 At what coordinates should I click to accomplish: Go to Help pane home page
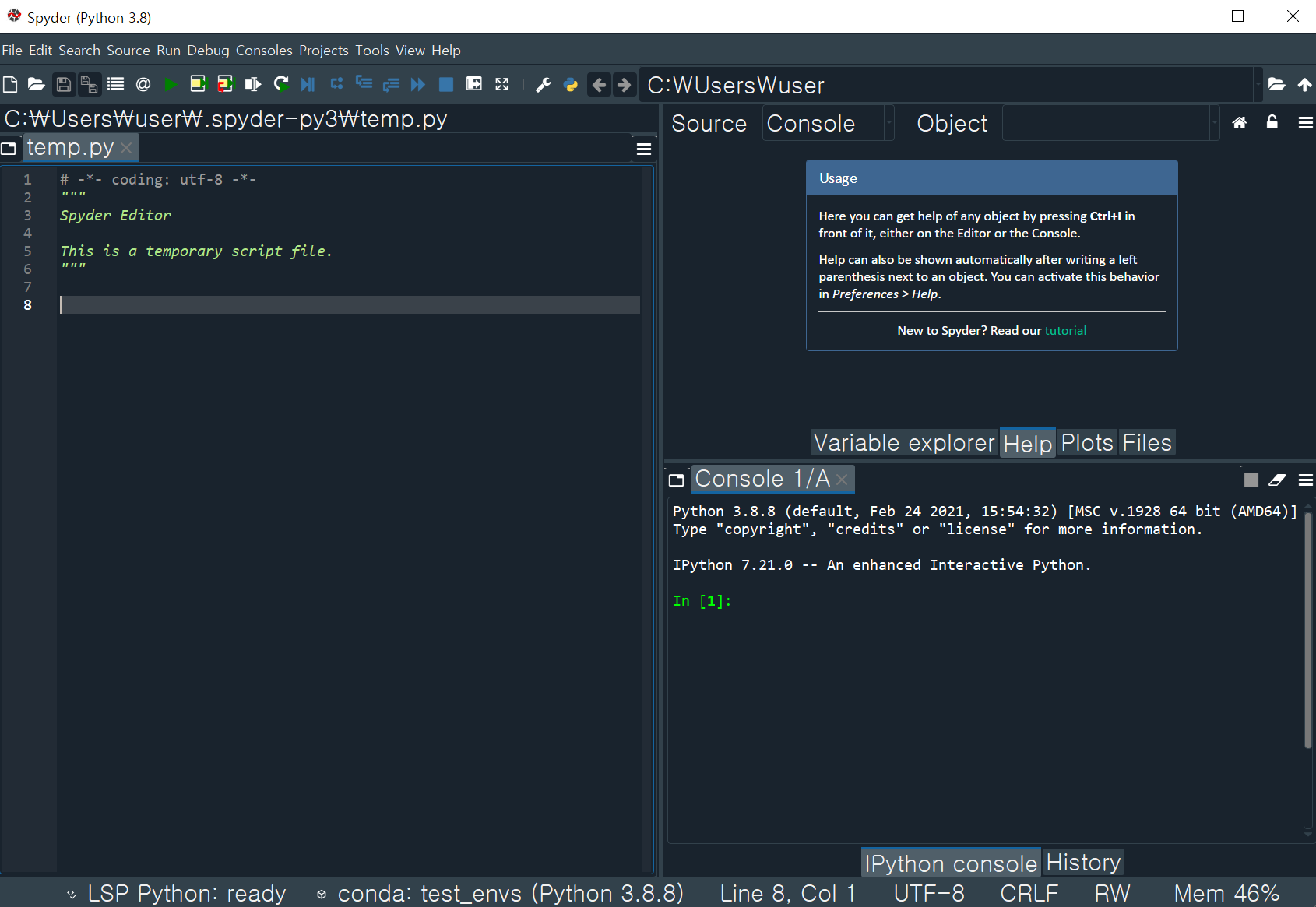pyautogui.click(x=1240, y=122)
